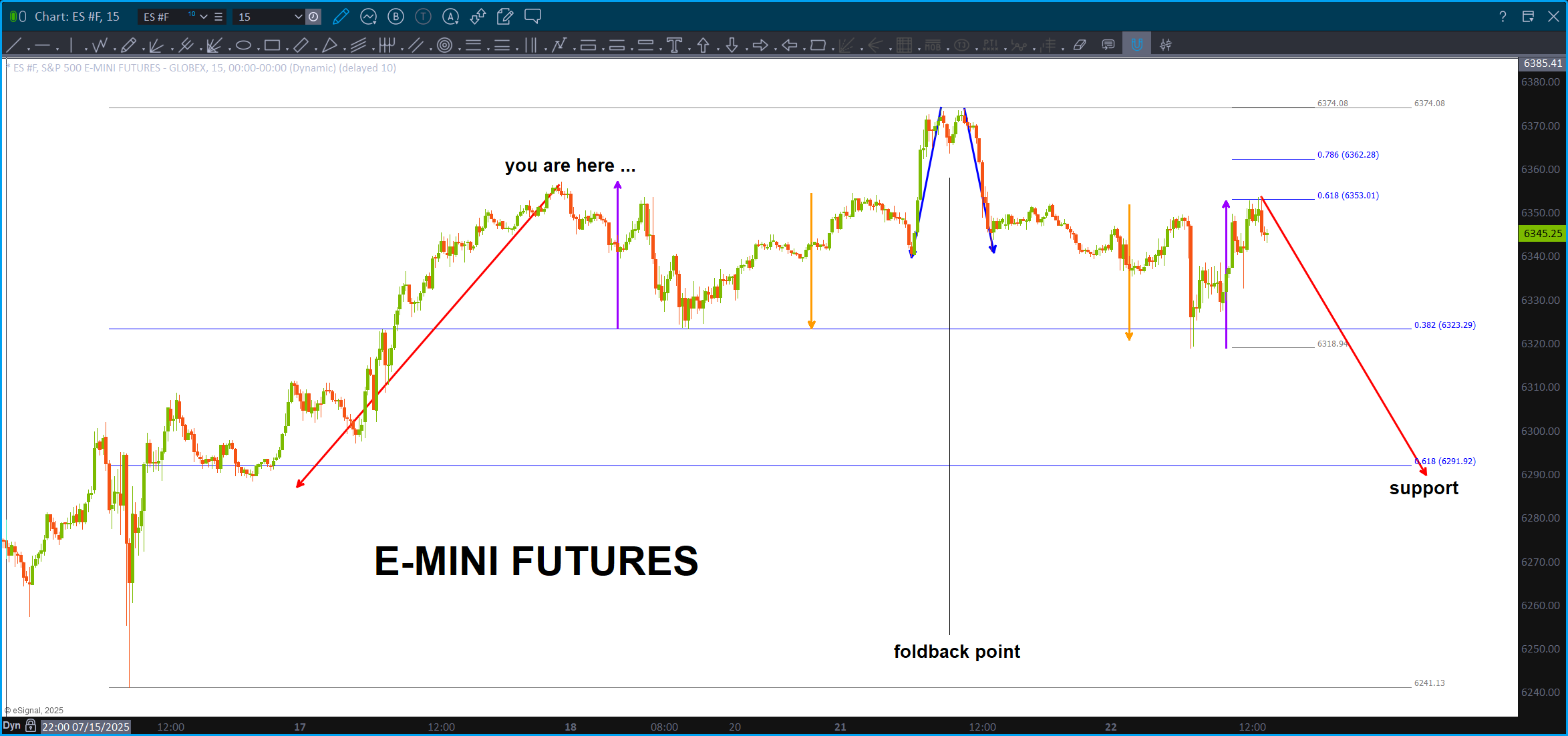Open the speech bubble comment icon in title bar
The height and width of the screenshot is (736, 1568).
point(532,17)
